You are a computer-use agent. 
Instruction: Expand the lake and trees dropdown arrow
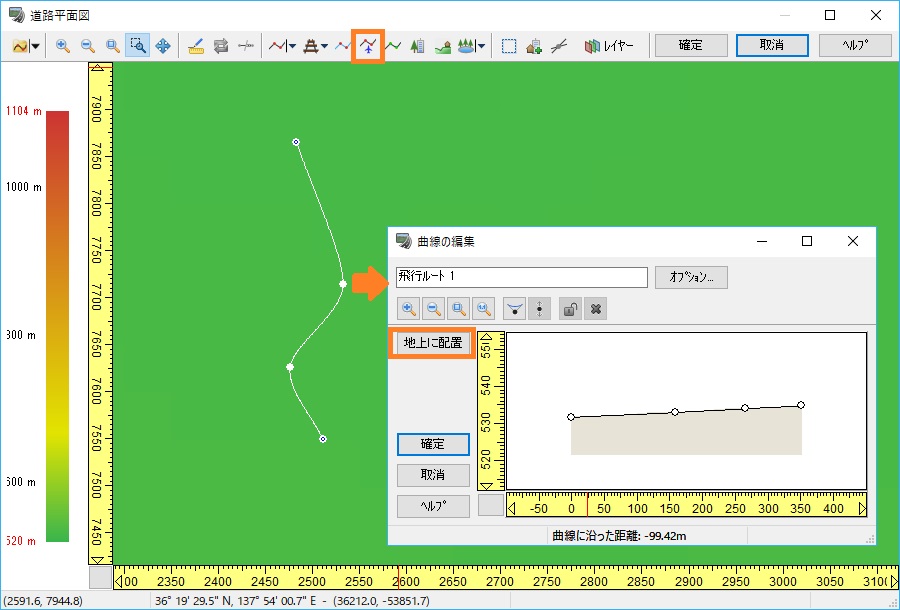point(481,46)
